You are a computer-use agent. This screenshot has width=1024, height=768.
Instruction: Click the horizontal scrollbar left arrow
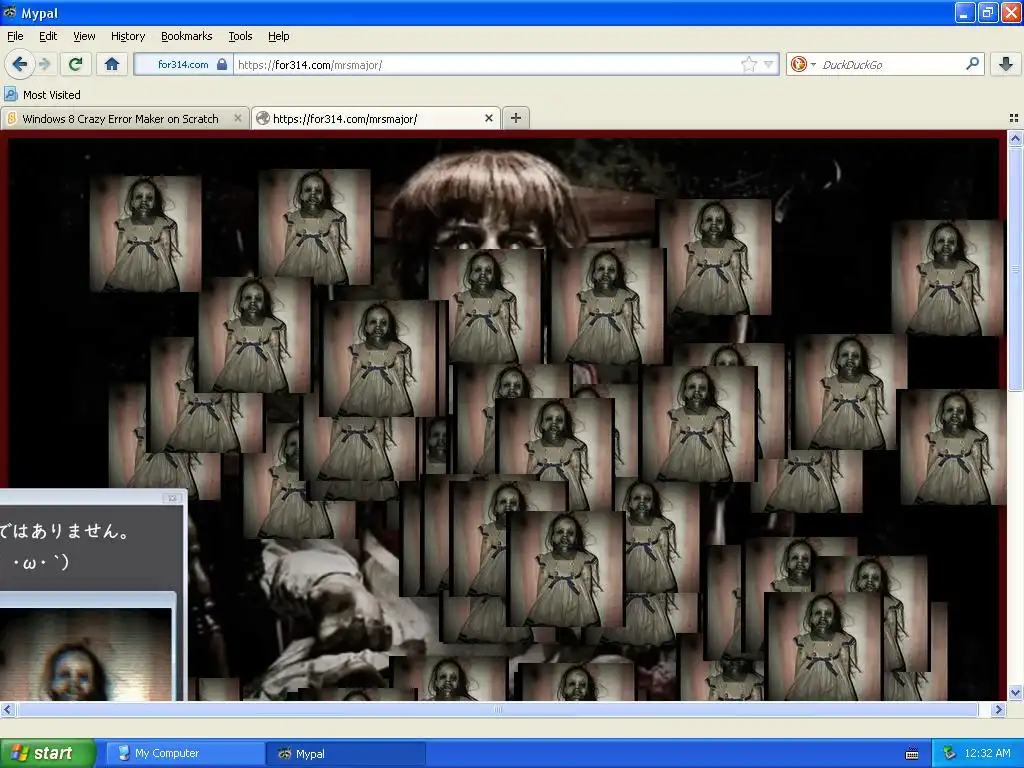point(7,709)
